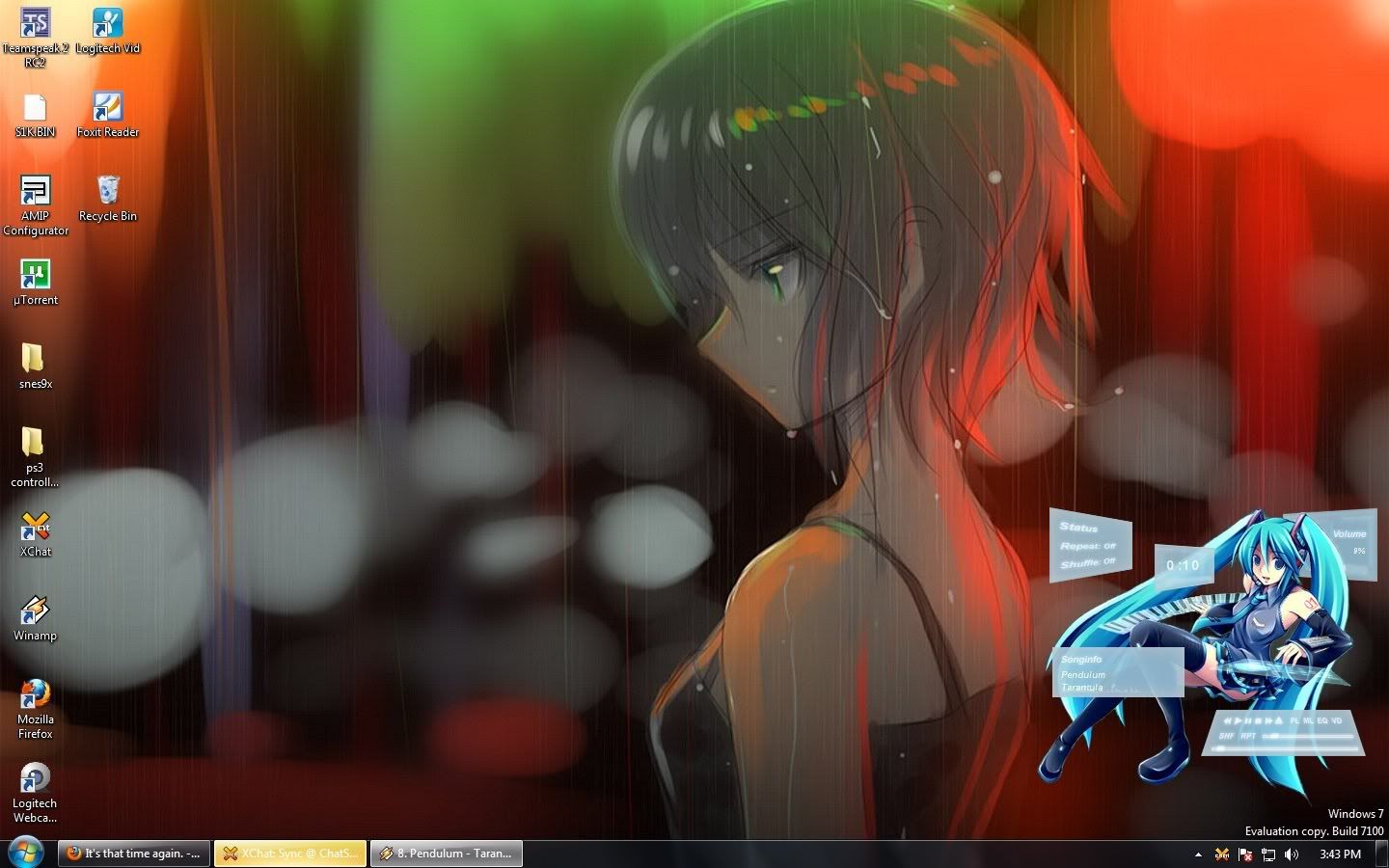
Task: Switch to the Firefox 'It's that time again' taskbar button
Action: click(134, 854)
